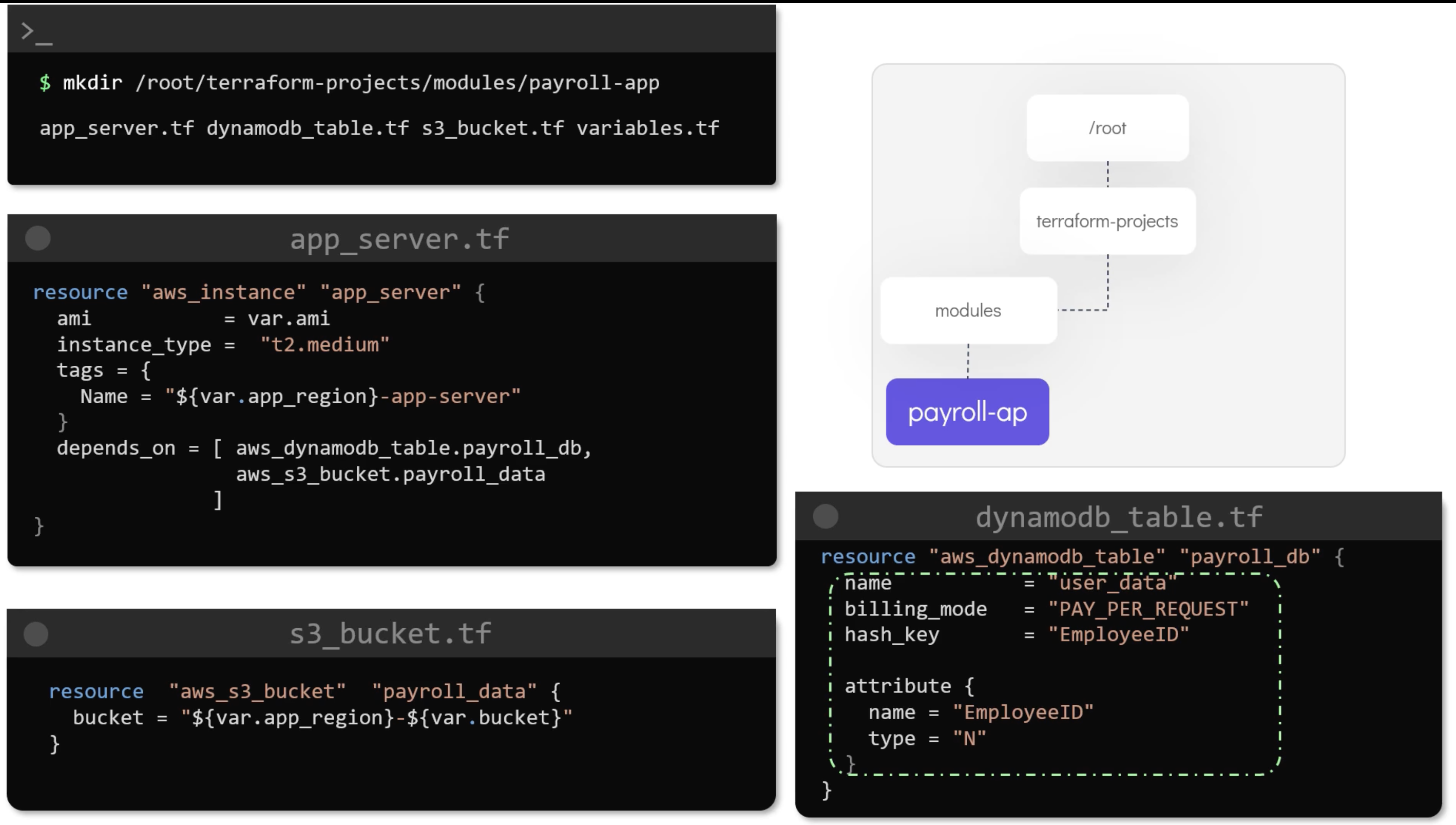Click app_server.tf in the terminal file list
The height and width of the screenshot is (825, 1456).
117,128
